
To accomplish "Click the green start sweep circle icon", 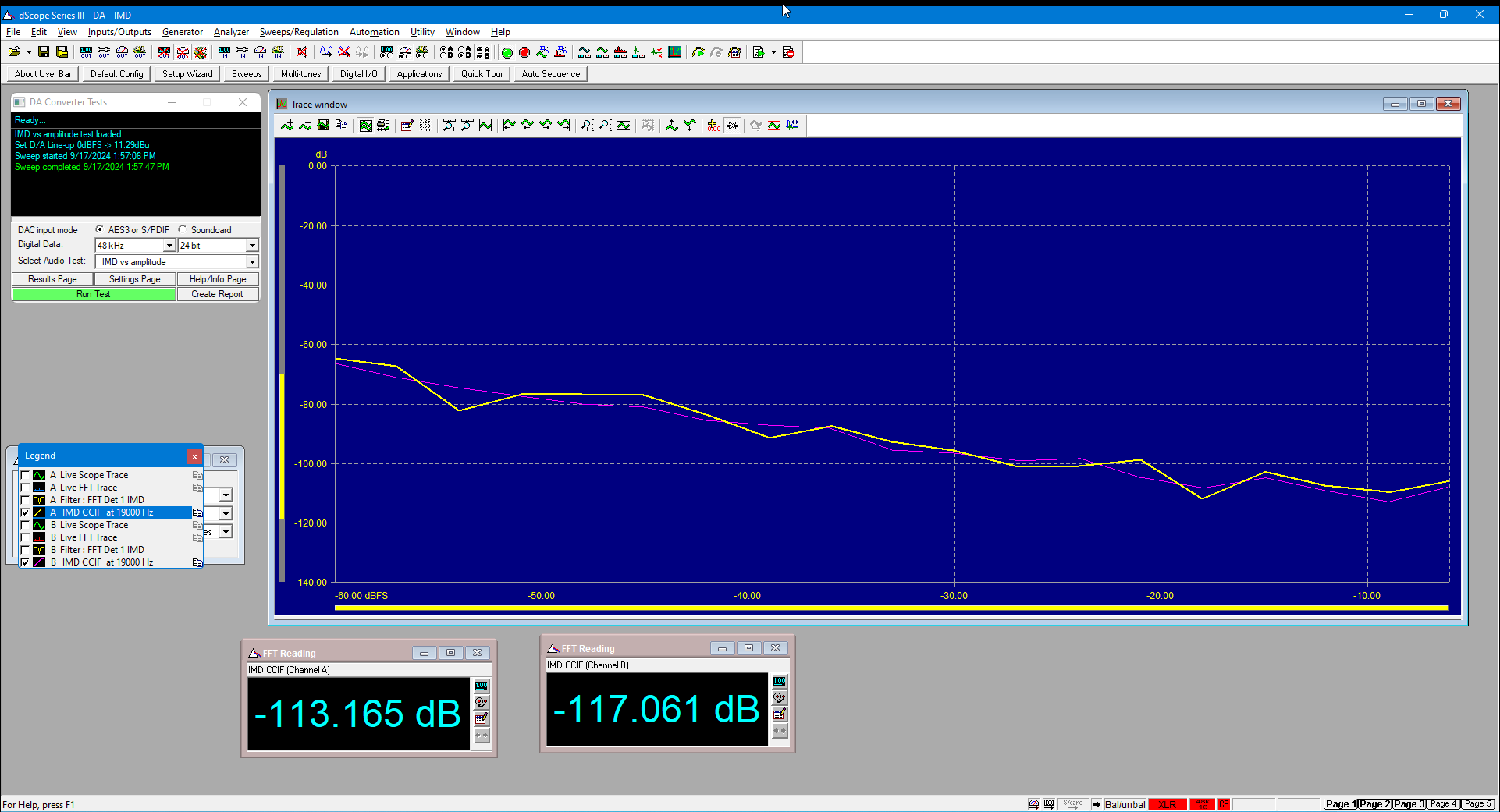I will point(507,52).
